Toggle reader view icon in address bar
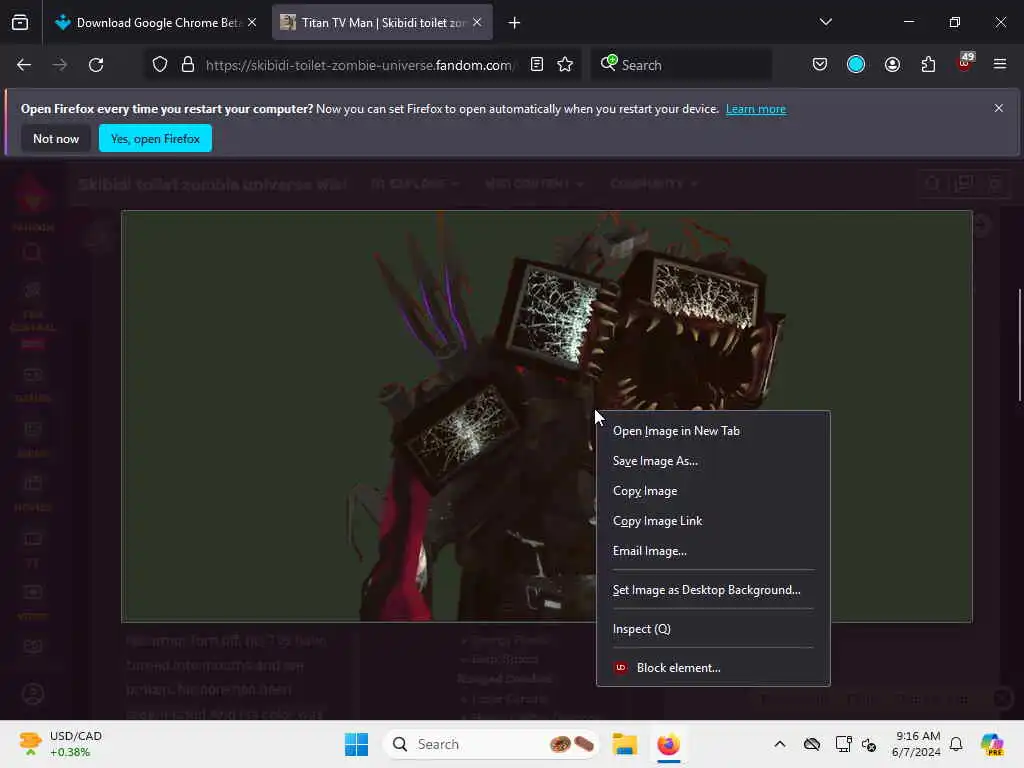The height and width of the screenshot is (768, 1024). (x=537, y=65)
